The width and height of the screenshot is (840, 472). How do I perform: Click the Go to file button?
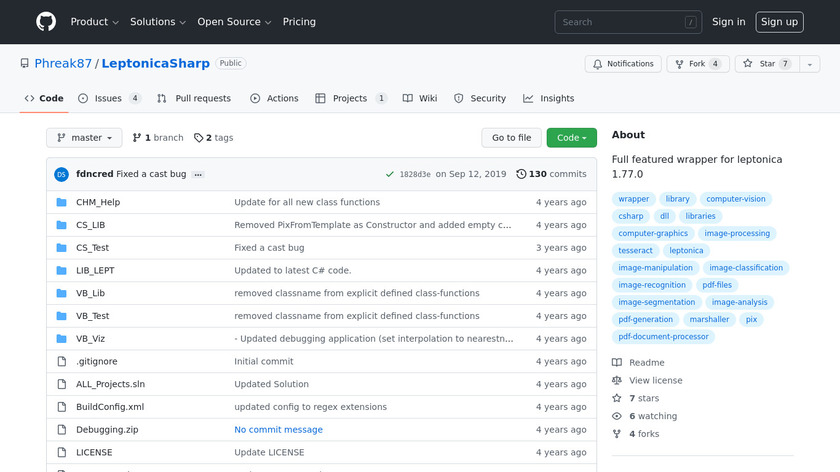point(512,138)
